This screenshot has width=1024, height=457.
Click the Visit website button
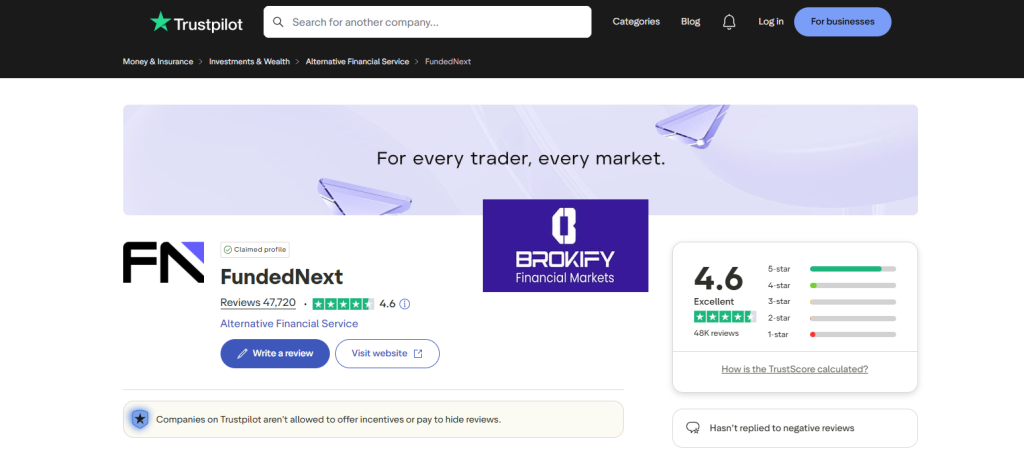point(387,353)
